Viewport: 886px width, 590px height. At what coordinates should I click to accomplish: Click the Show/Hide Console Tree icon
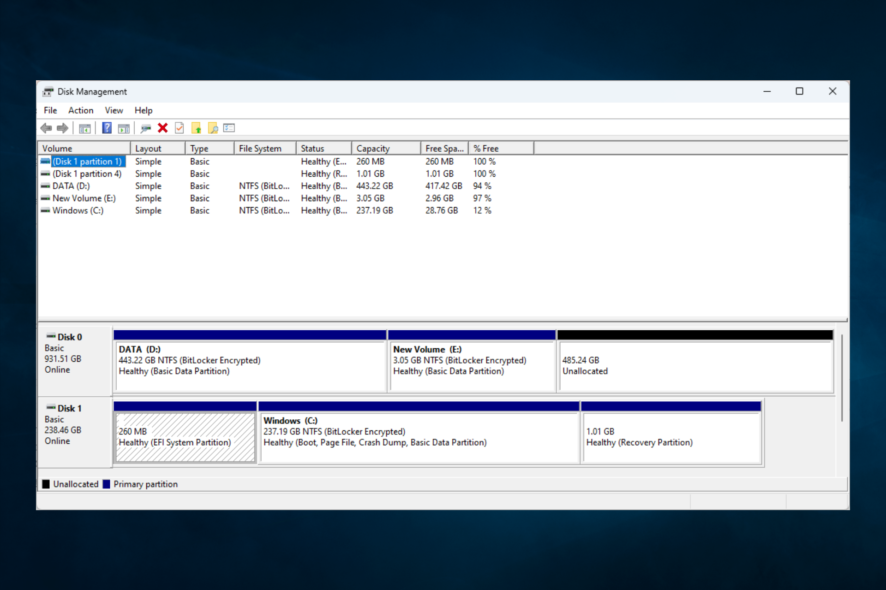pos(85,128)
